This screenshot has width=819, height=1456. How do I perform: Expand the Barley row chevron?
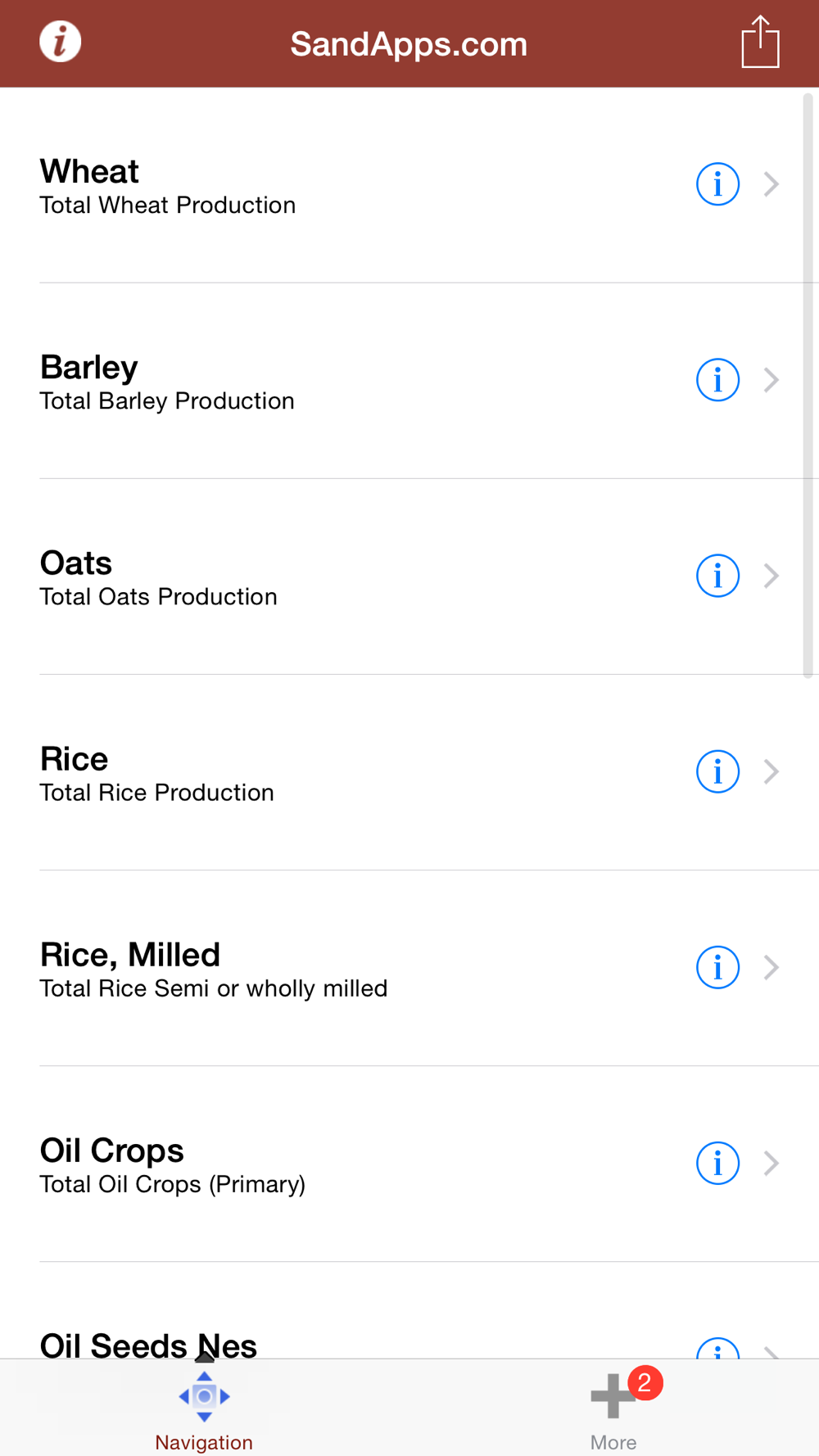(771, 380)
